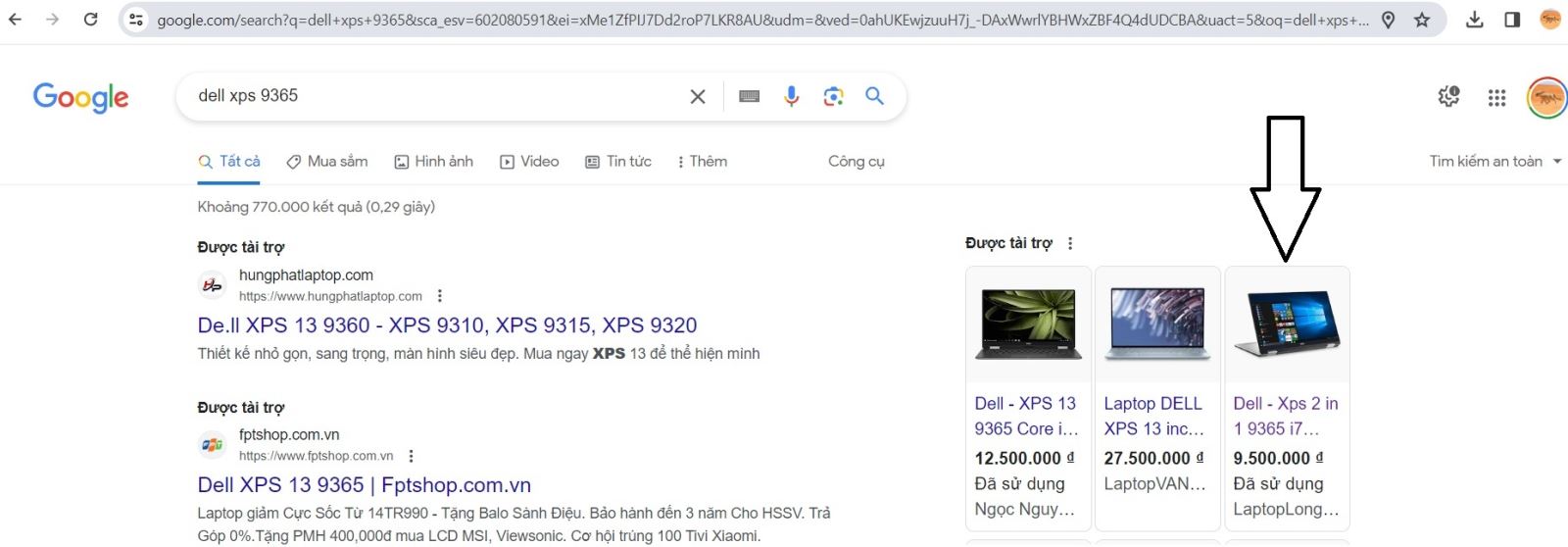This screenshot has width=1568, height=547.
Task: Switch to Mua sắm tab
Action: (x=327, y=162)
